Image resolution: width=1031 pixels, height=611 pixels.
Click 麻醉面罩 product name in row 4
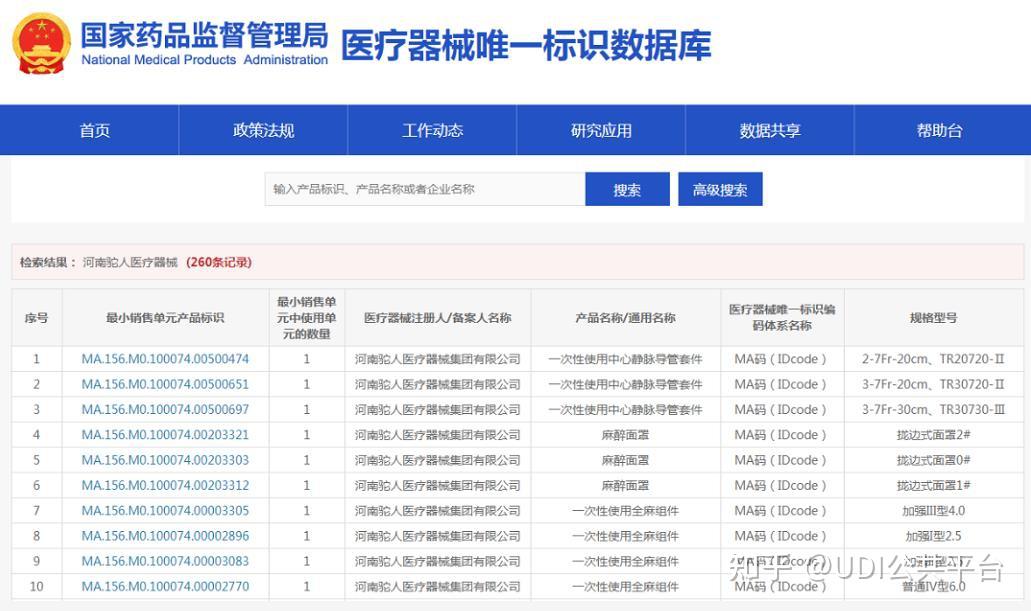coord(625,435)
